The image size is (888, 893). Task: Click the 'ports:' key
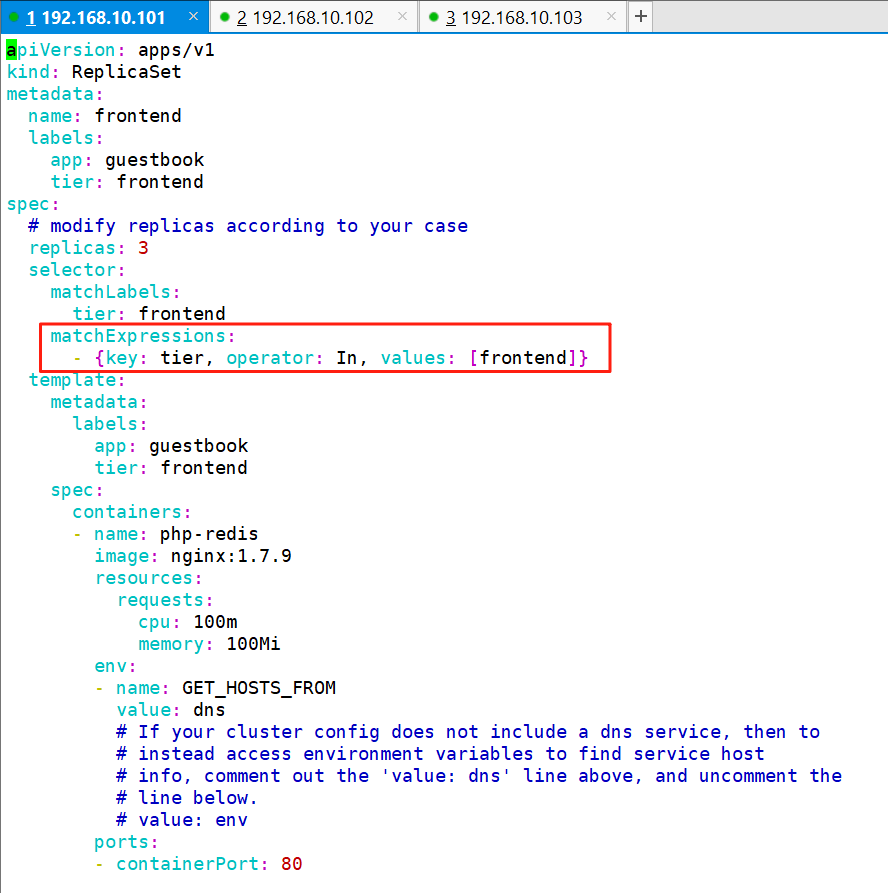(126, 842)
